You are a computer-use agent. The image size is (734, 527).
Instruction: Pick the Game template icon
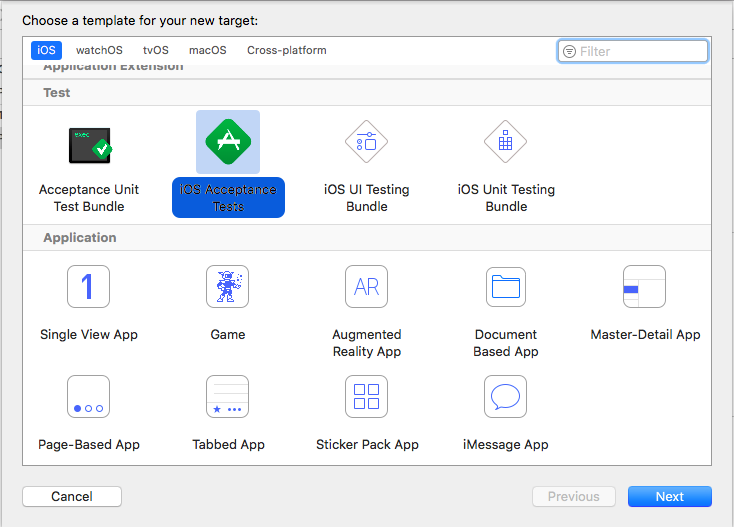point(228,286)
